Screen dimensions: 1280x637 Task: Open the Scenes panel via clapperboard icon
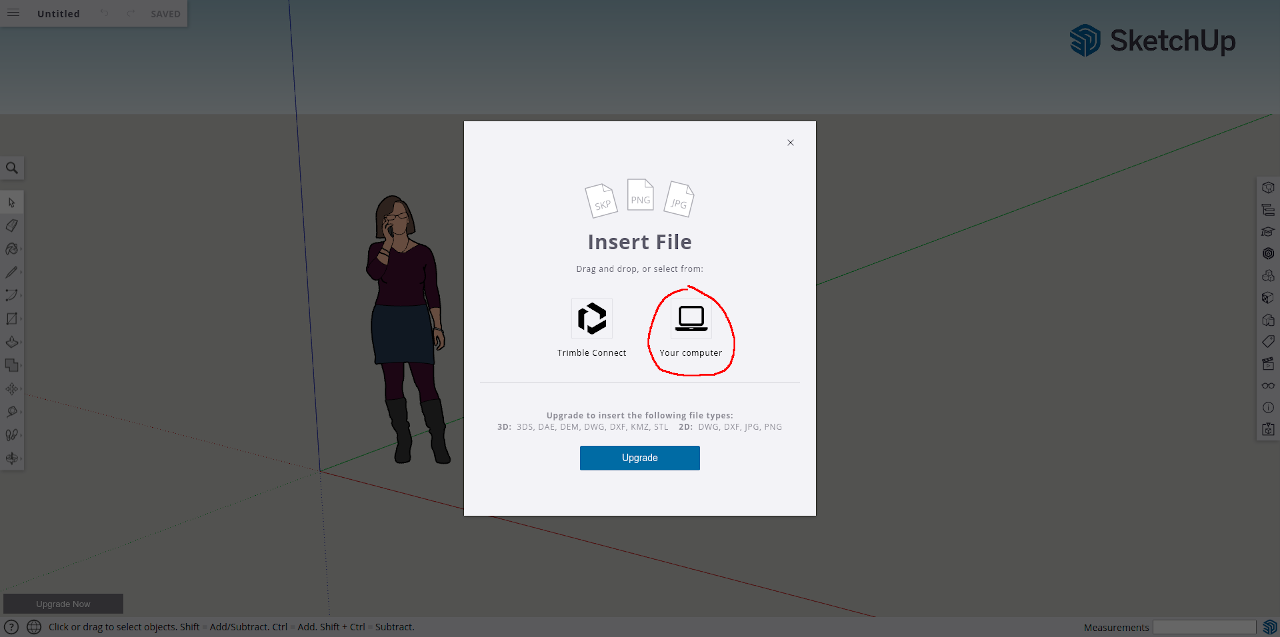pyautogui.click(x=1267, y=363)
